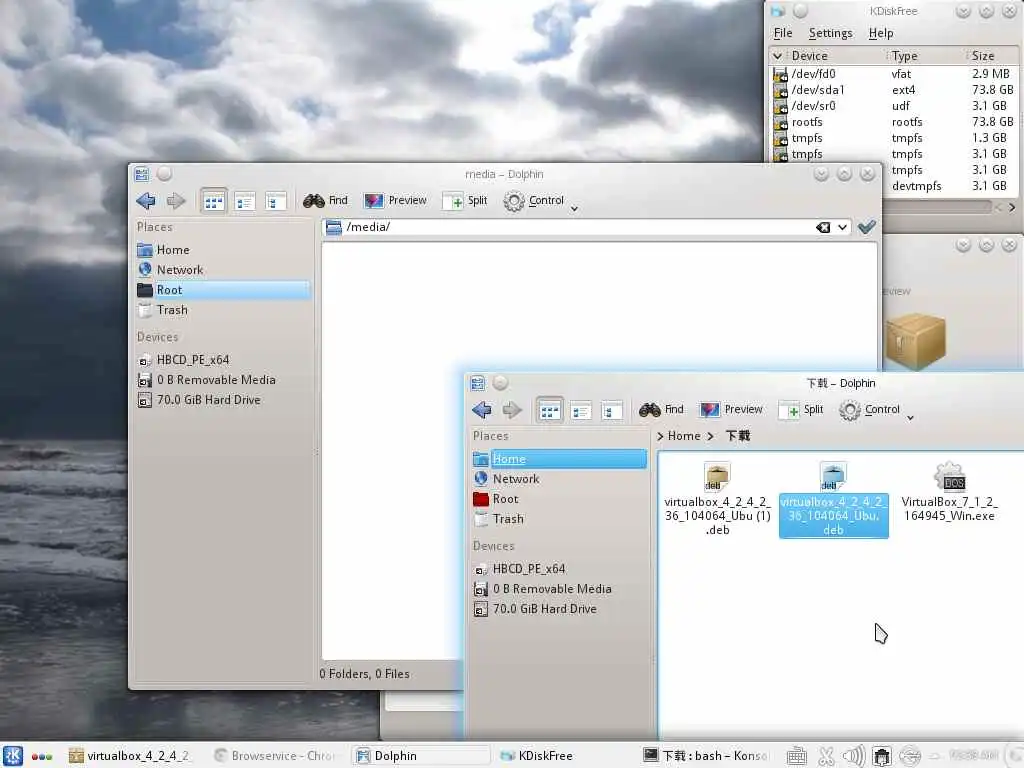Open KDE application launcher in taskbar
The image size is (1024, 768).
pyautogui.click(x=12, y=756)
